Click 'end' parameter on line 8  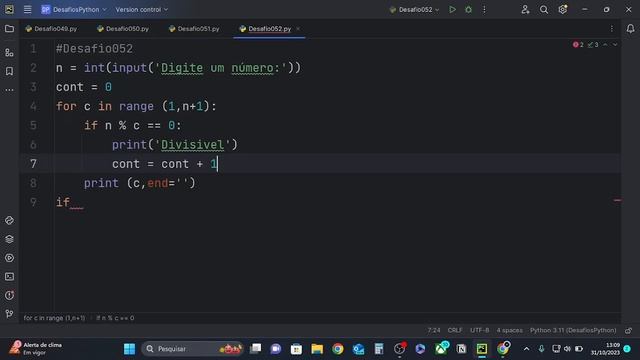pos(158,183)
